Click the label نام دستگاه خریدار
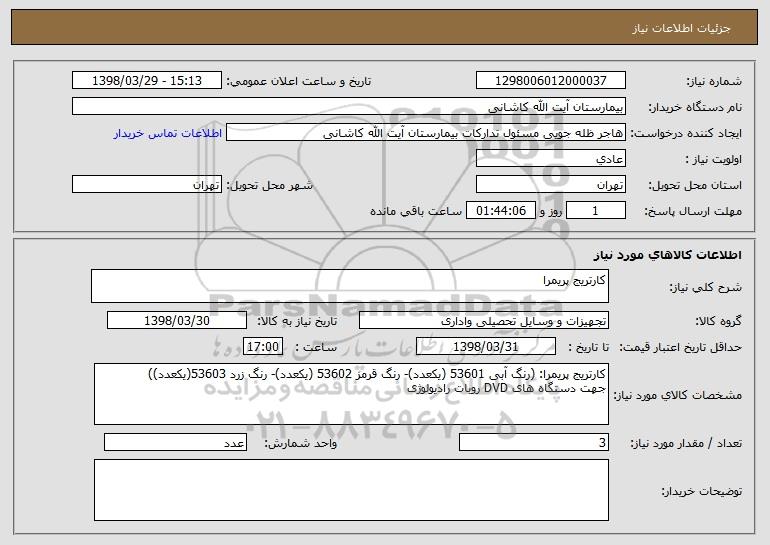 tap(695, 107)
